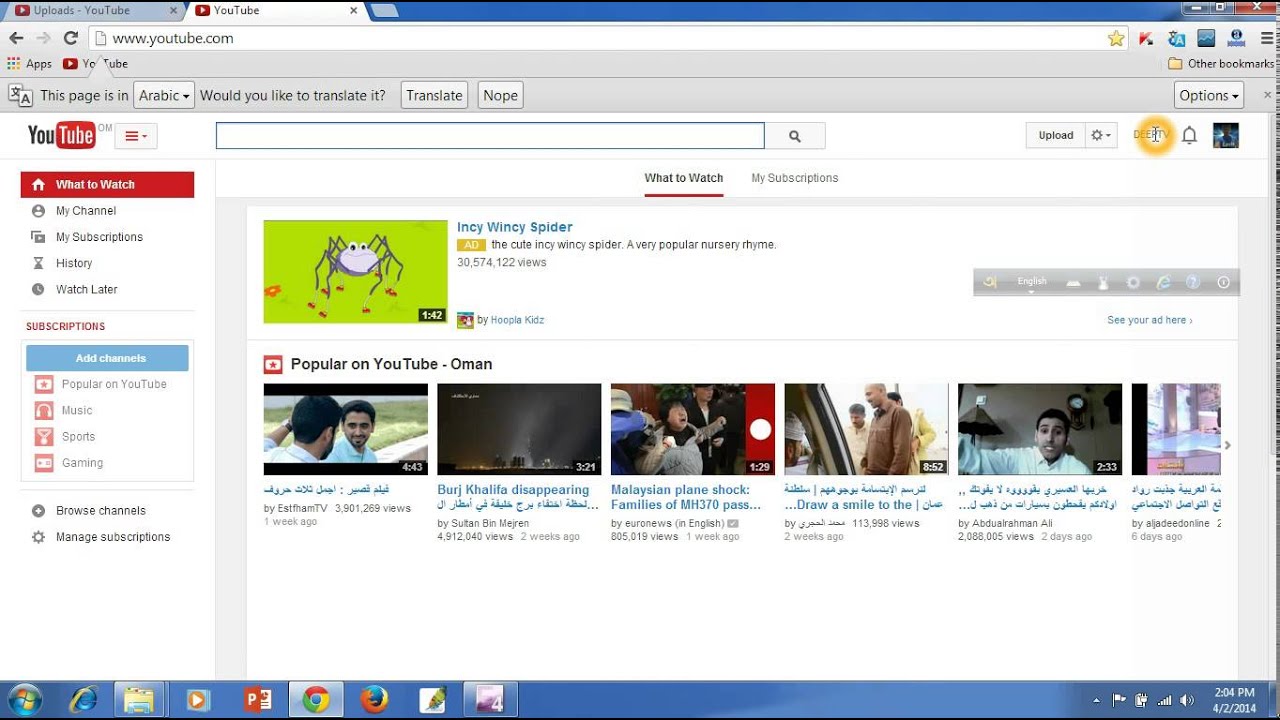Viewport: 1280px width, 720px height.
Task: Open the Malaysian plane shock video title
Action: pos(686,497)
